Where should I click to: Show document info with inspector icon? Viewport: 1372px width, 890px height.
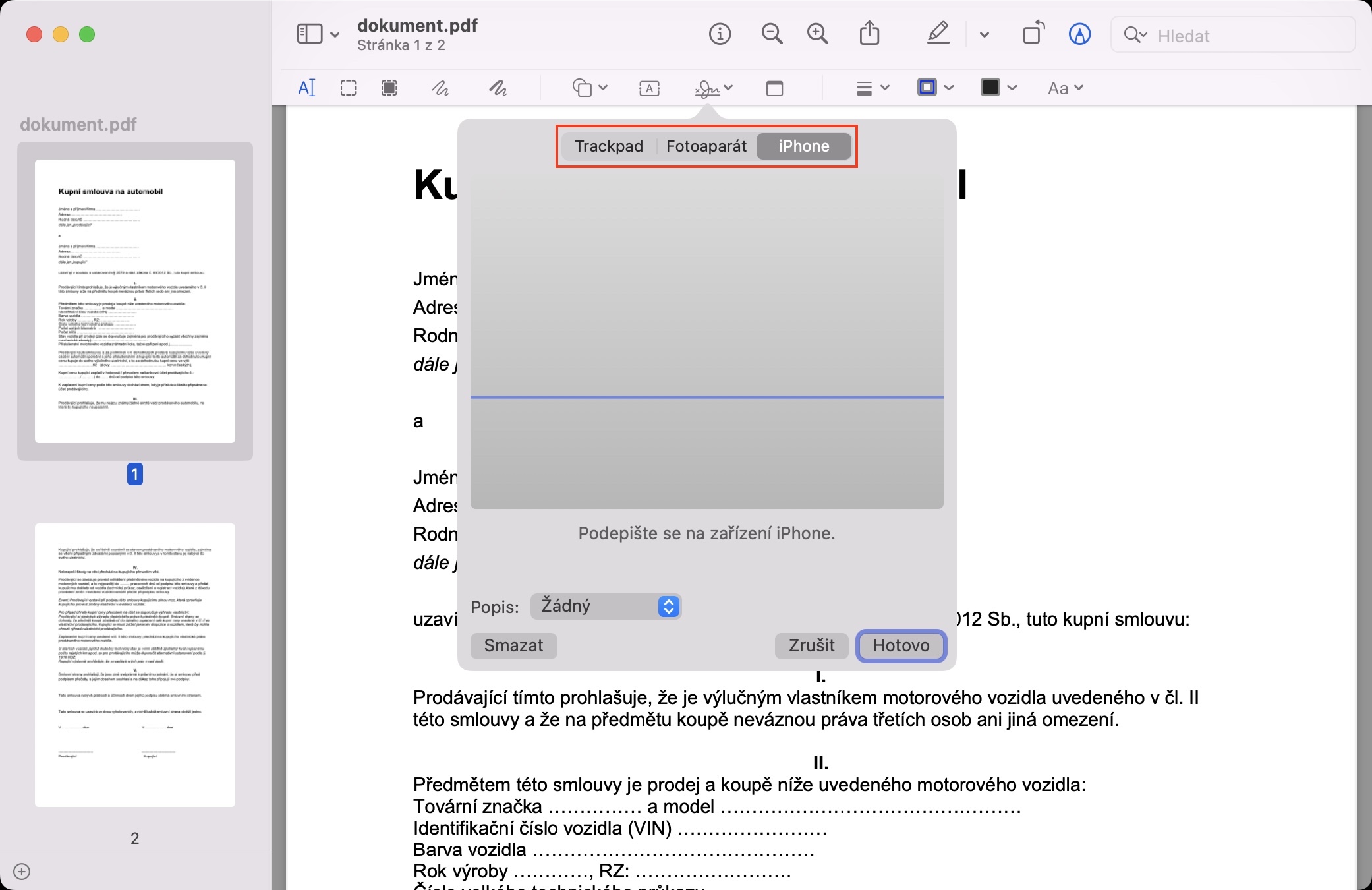720,34
